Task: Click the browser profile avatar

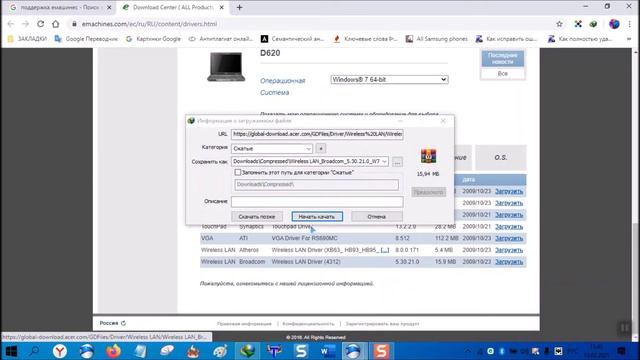Action: [614, 24]
